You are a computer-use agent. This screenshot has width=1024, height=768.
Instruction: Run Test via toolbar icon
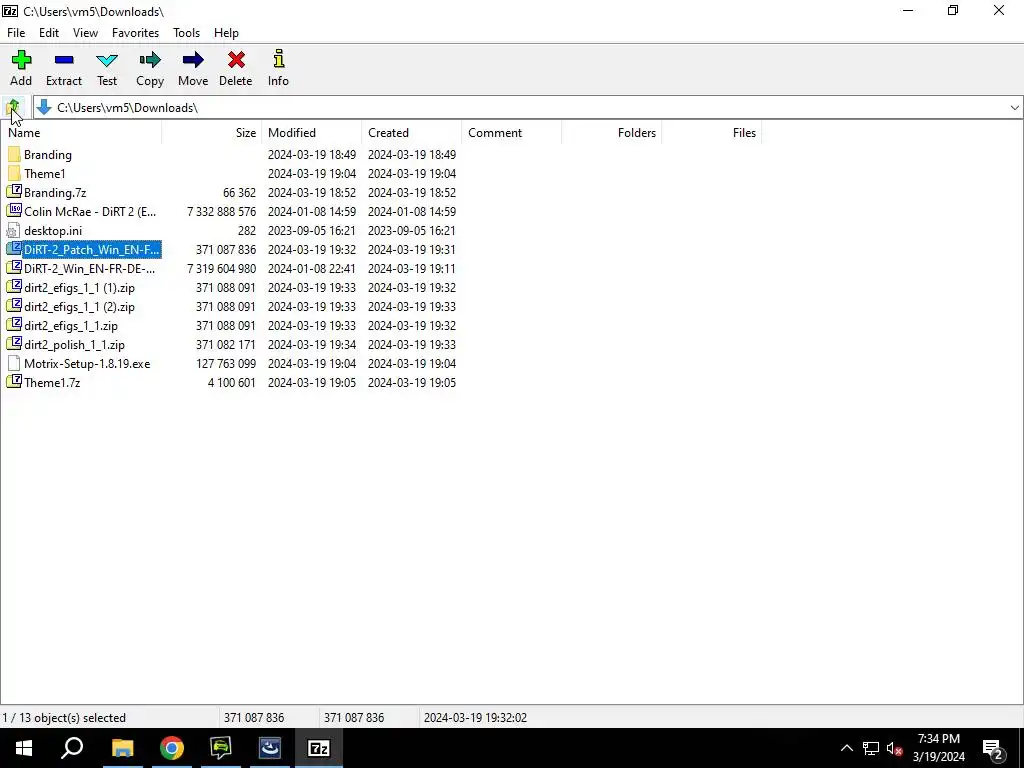pyautogui.click(x=107, y=60)
